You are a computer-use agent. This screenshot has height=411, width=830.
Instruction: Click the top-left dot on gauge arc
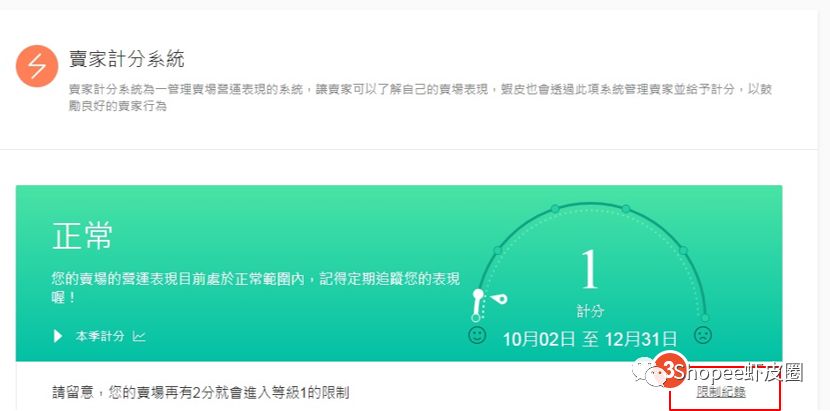[x=555, y=209]
